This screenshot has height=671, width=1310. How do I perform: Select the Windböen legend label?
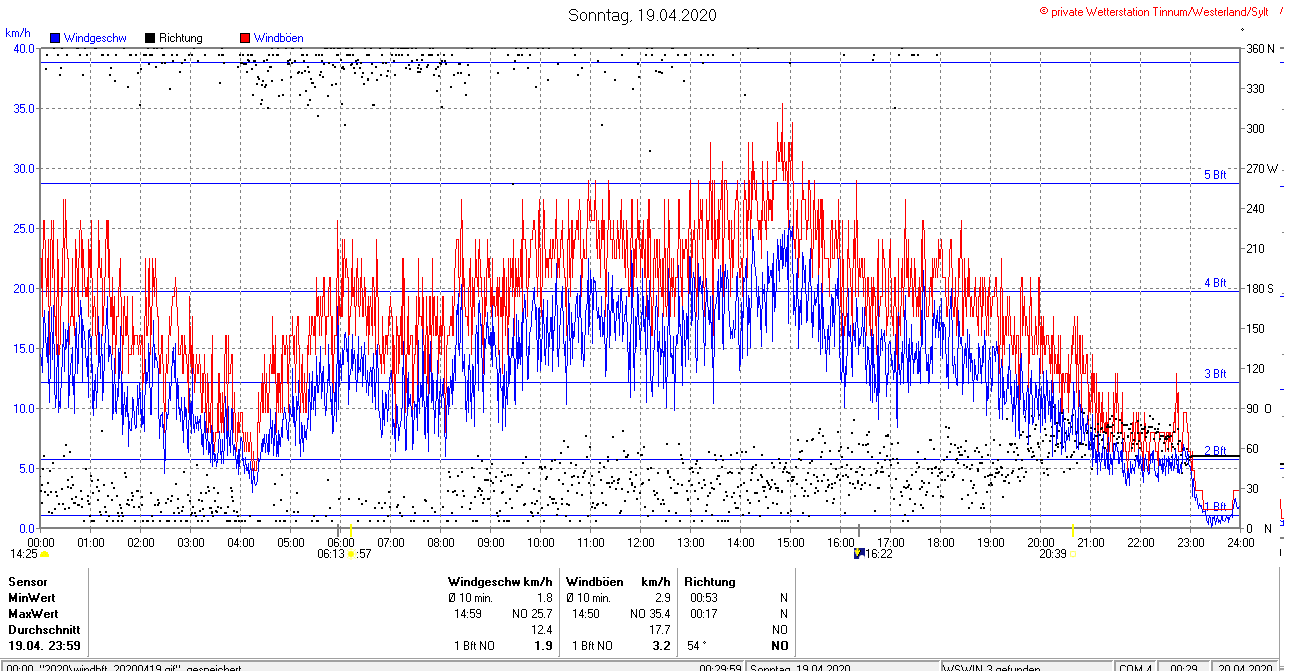tap(279, 38)
